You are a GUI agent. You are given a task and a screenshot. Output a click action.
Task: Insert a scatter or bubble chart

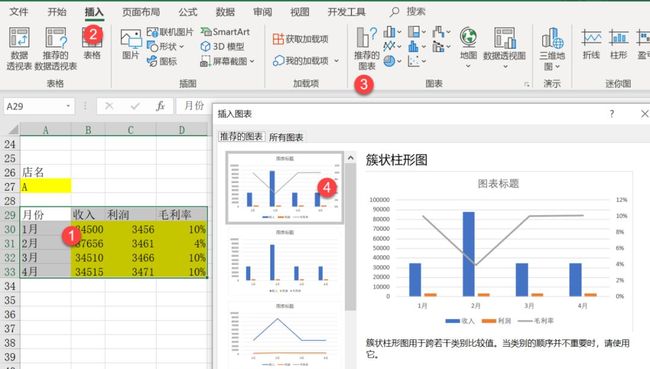pos(414,61)
